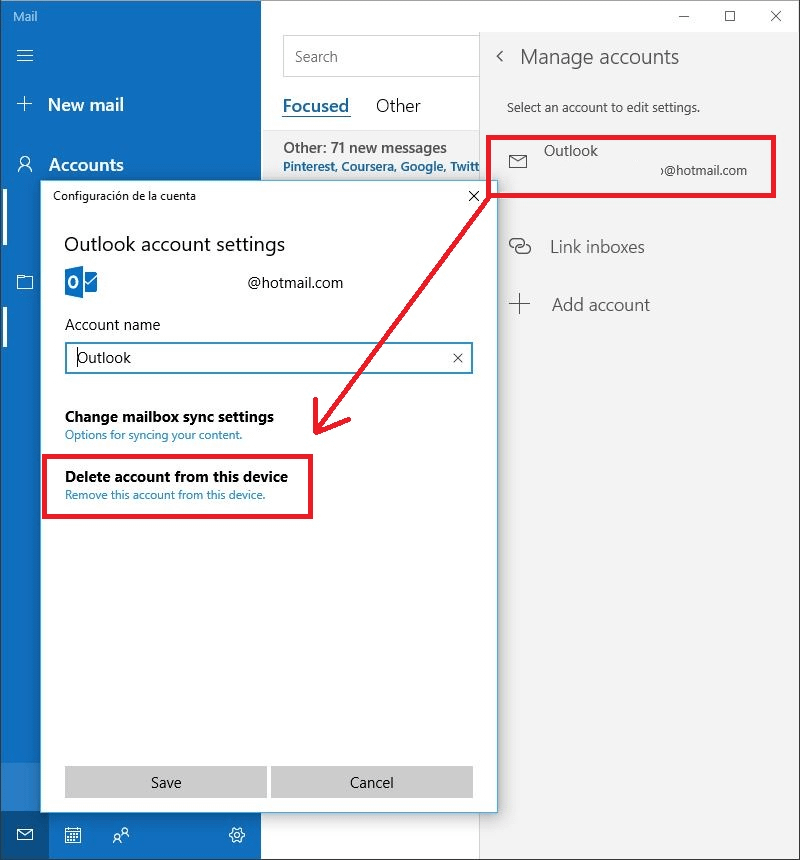Viewport: 800px width, 860px height.
Task: Switch to the Calendar app icon
Action: click(x=71, y=835)
